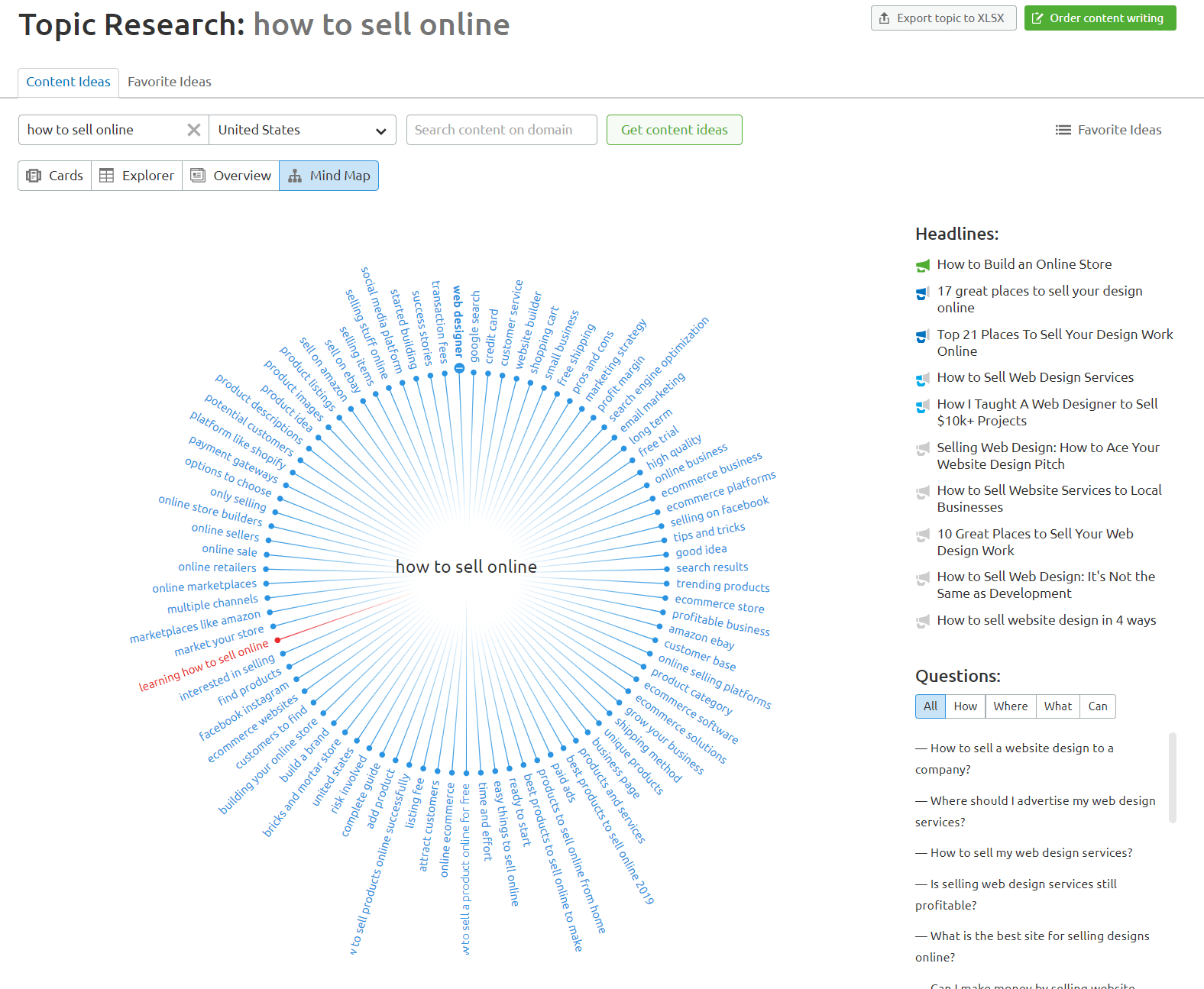Click megaphone icon beside '10 Great Places to Sell'
Image resolution: width=1204 pixels, height=989 pixels.
923,535
